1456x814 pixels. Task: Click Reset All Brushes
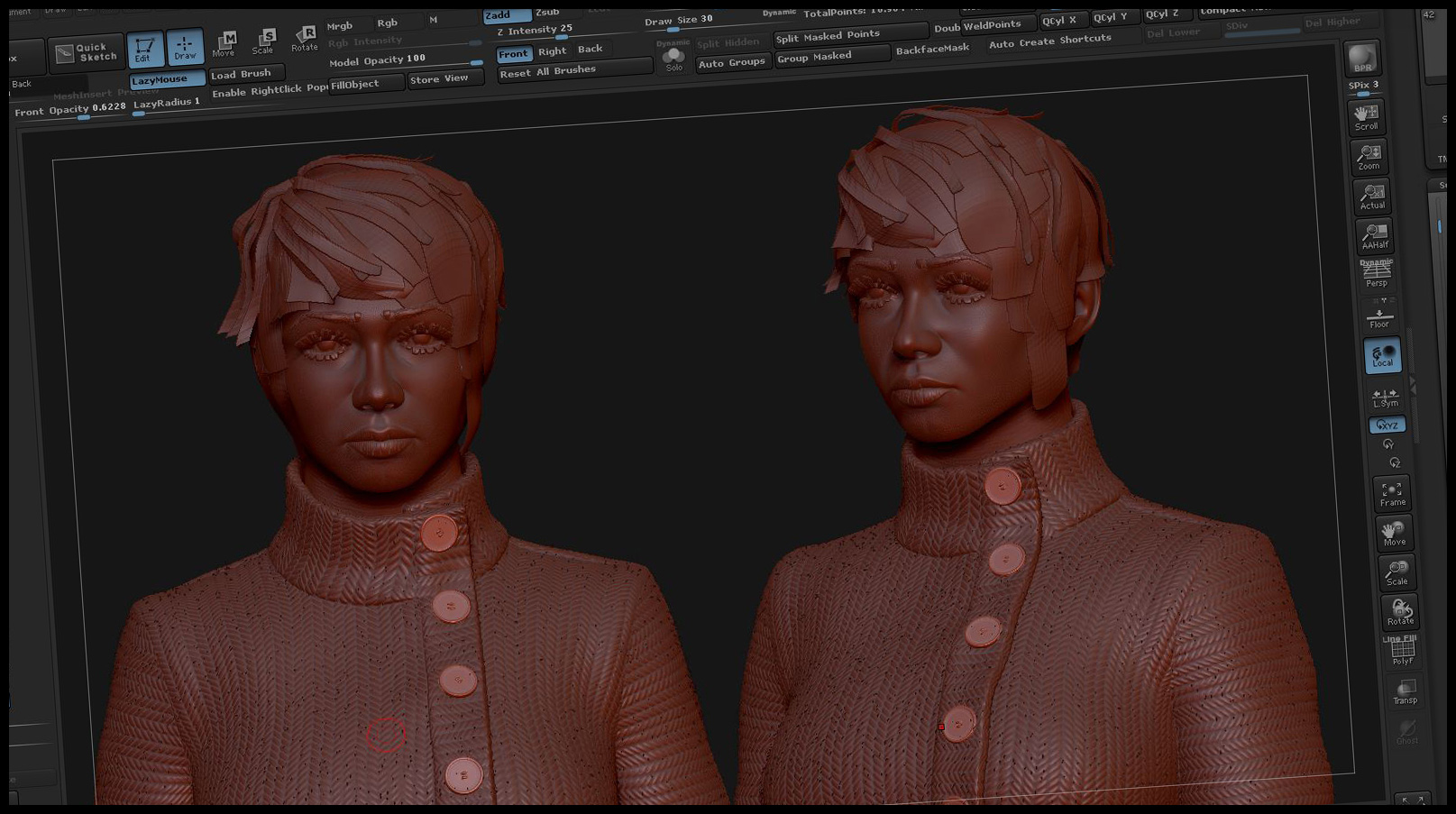pyautogui.click(x=574, y=70)
